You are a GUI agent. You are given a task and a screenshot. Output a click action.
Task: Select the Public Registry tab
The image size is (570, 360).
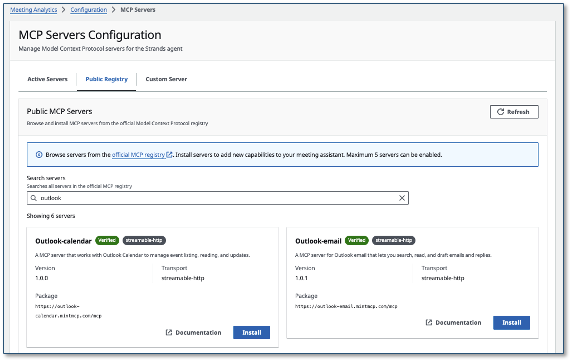tap(107, 79)
